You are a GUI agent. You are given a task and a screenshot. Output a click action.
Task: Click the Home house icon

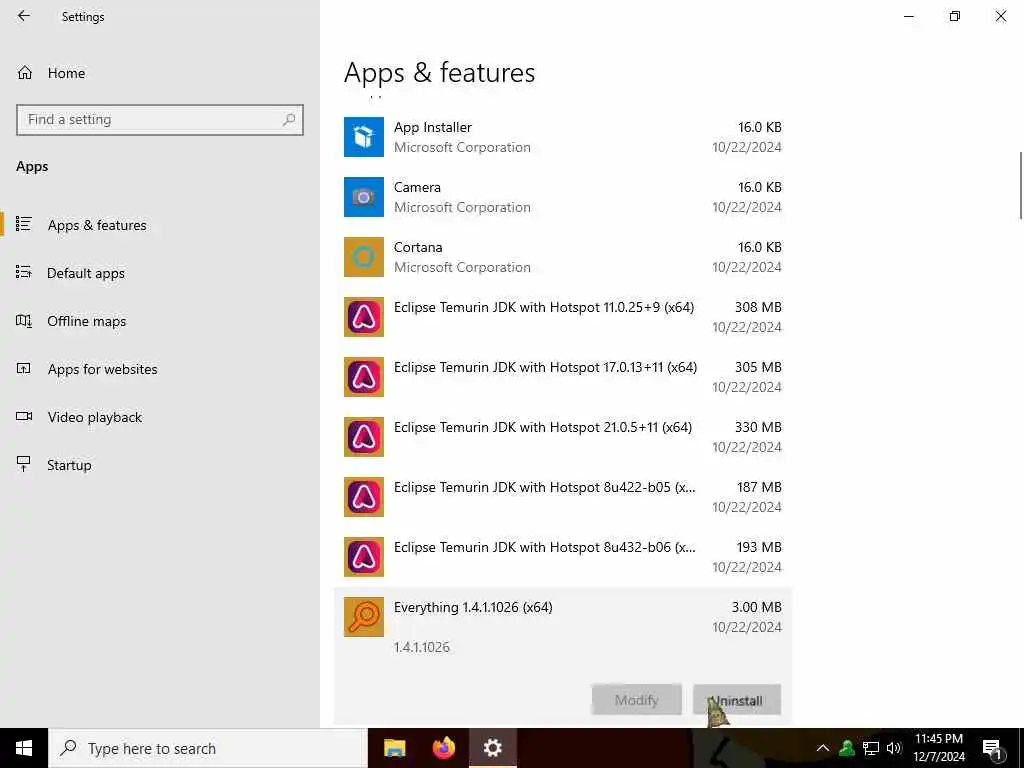point(25,73)
